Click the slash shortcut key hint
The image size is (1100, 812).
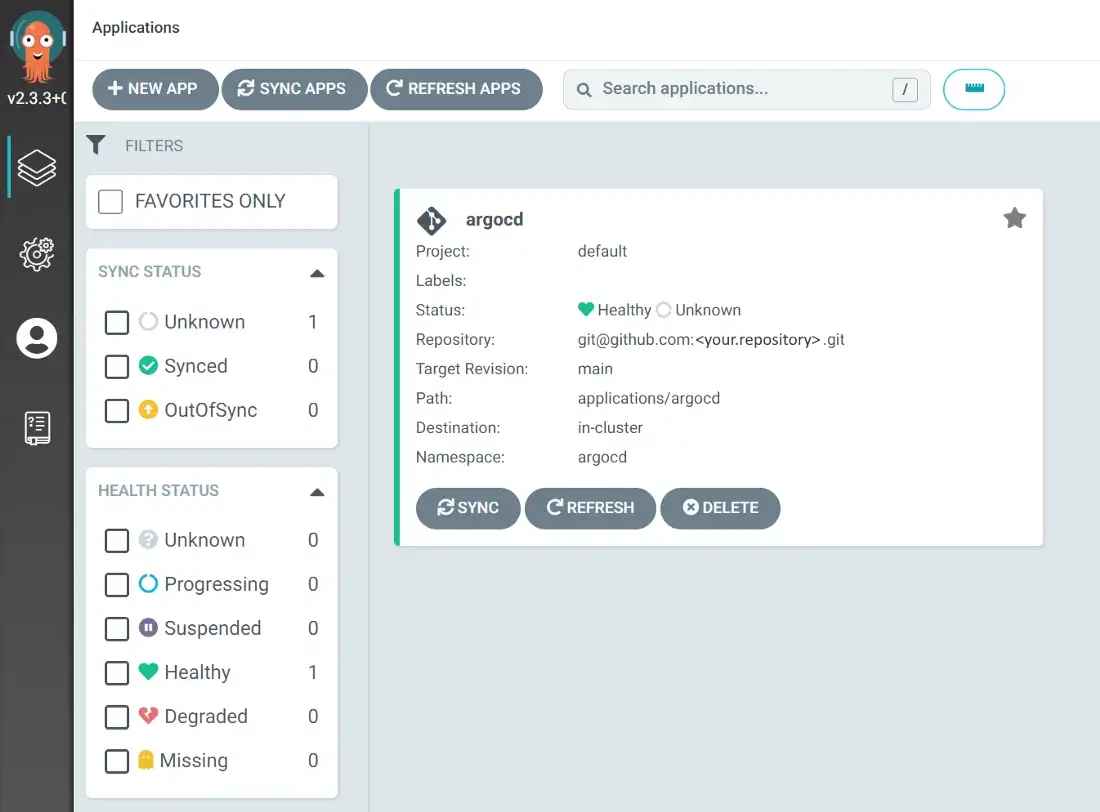(x=904, y=89)
